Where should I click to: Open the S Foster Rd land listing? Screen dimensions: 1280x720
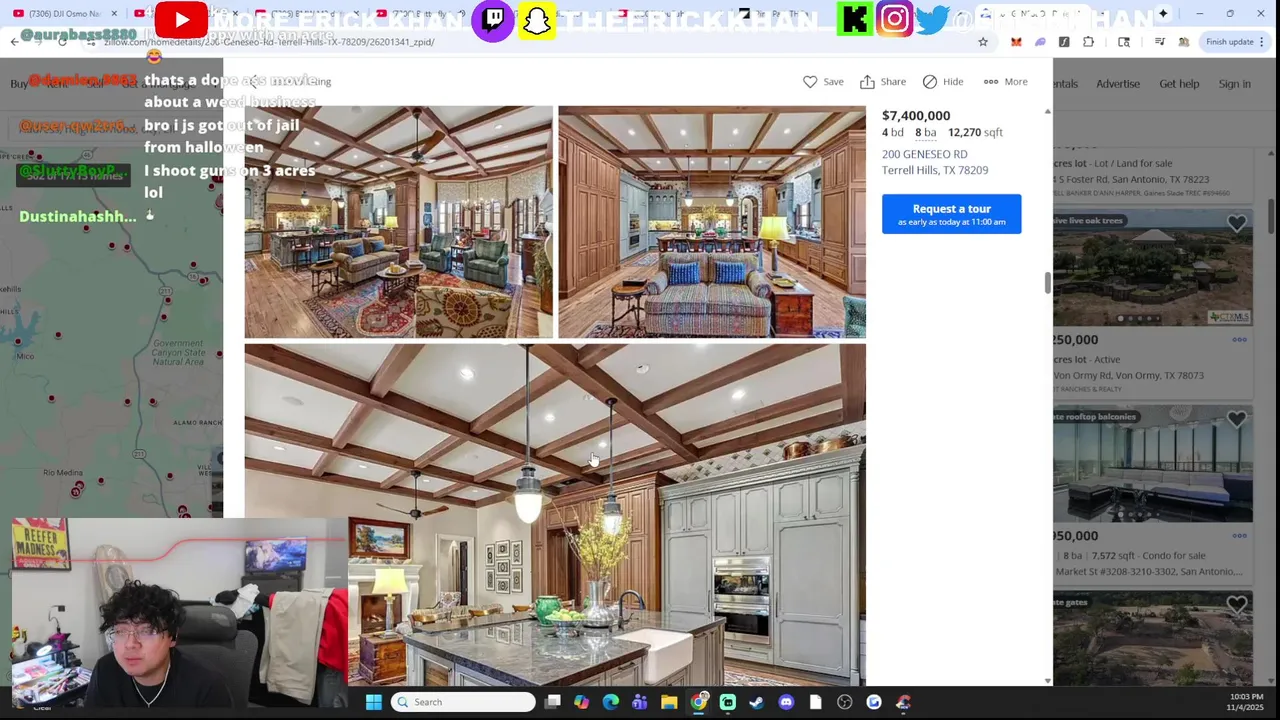(1131, 180)
